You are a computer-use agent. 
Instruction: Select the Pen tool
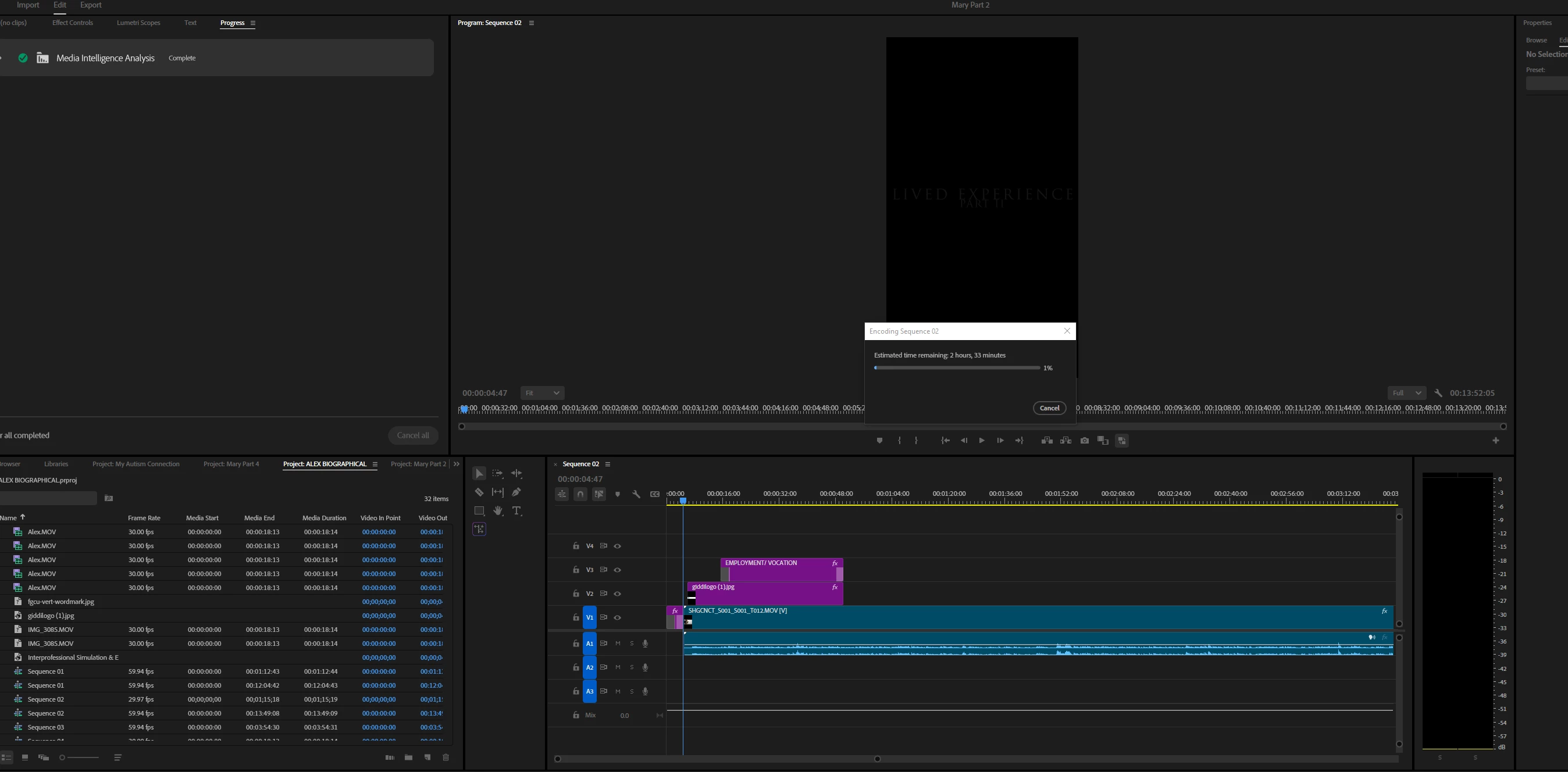pos(517,492)
